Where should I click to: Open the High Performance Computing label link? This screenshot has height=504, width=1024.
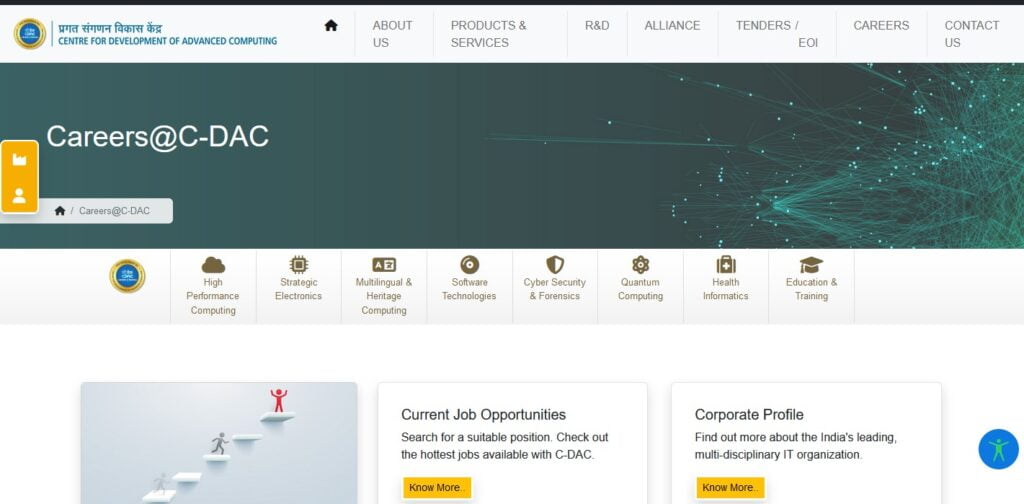click(x=213, y=296)
